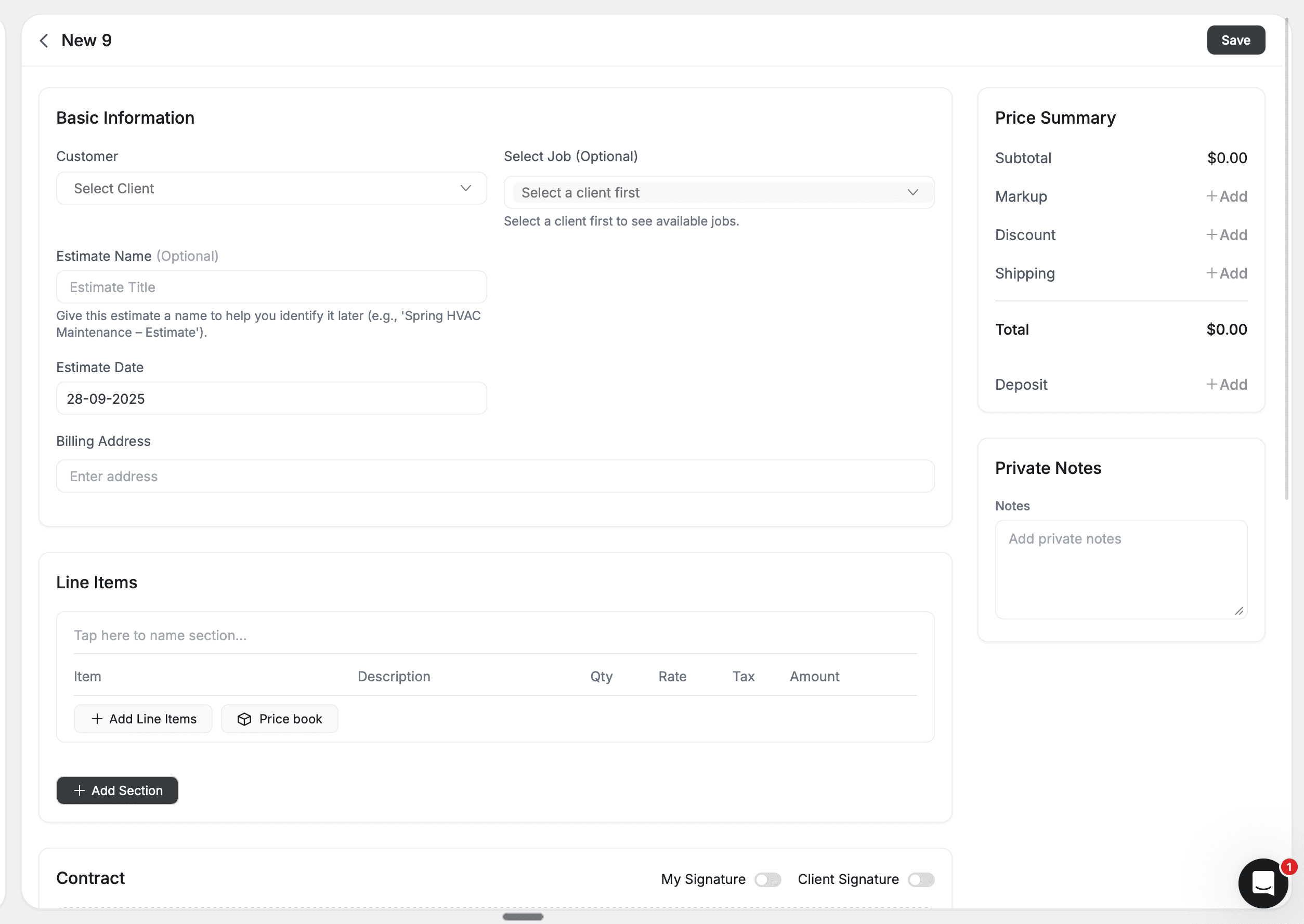Click the private notes text area
The image size is (1304, 924).
click(1120, 569)
